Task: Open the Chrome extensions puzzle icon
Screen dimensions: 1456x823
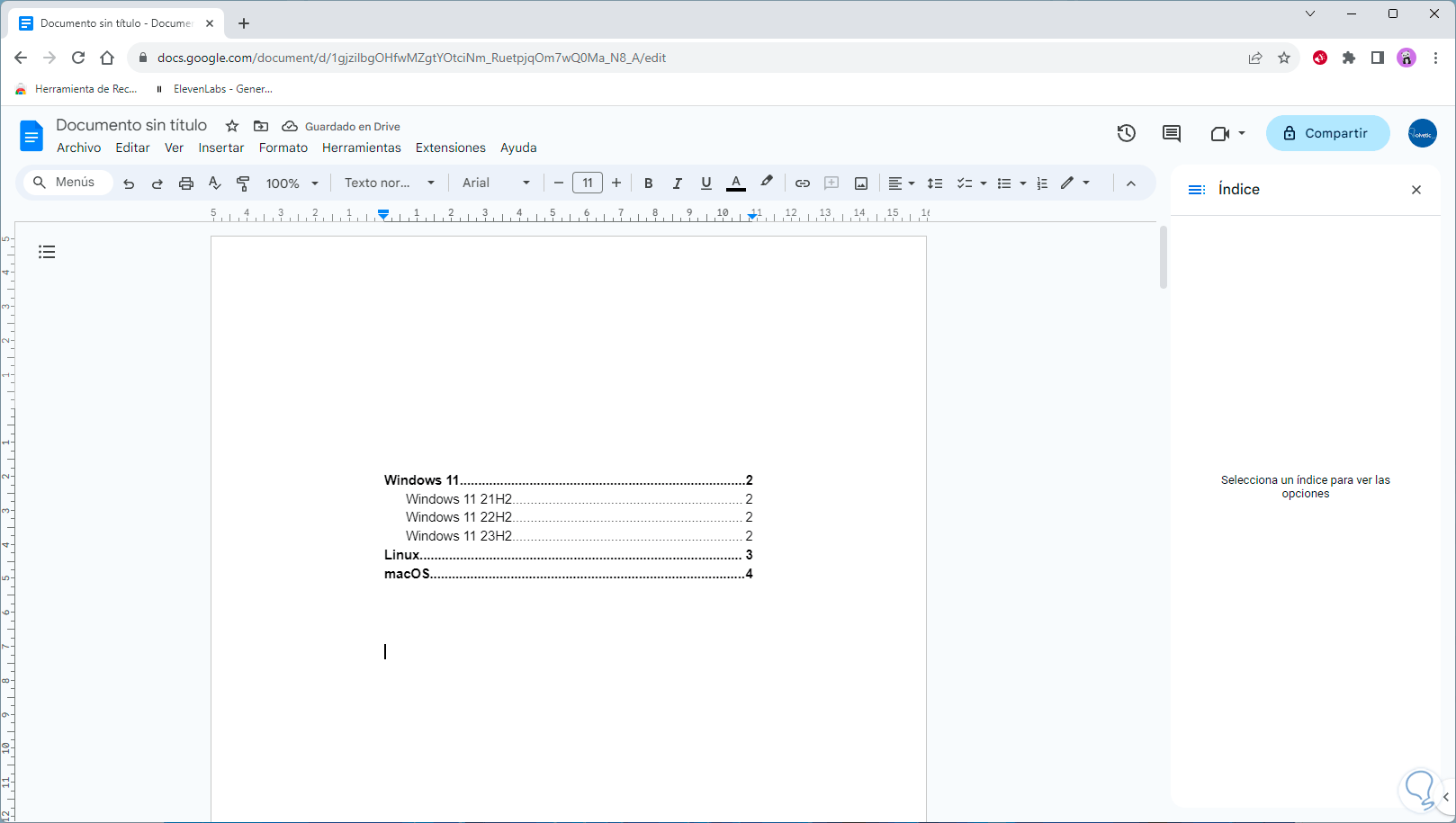Action: (1349, 58)
